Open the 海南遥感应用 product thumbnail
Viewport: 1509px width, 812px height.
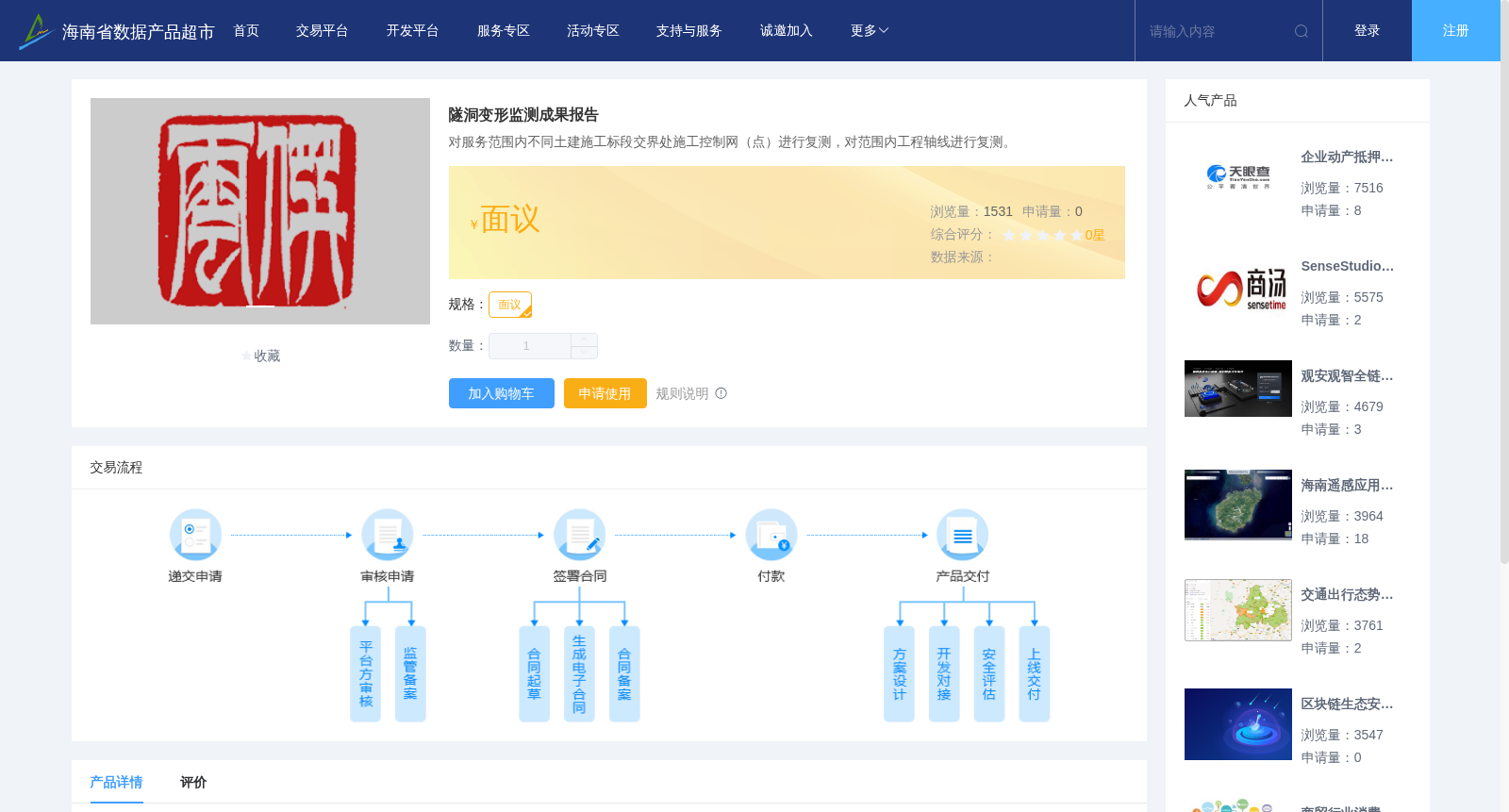1238,505
